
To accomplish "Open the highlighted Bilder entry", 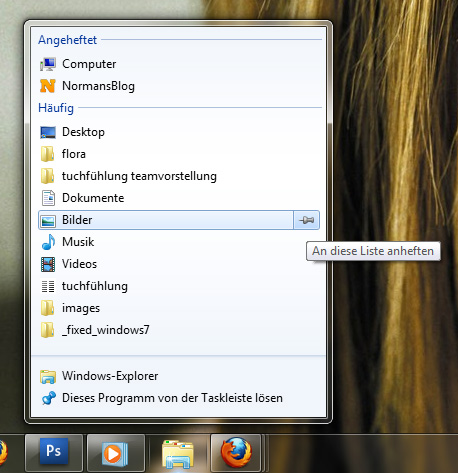I will click(166, 220).
